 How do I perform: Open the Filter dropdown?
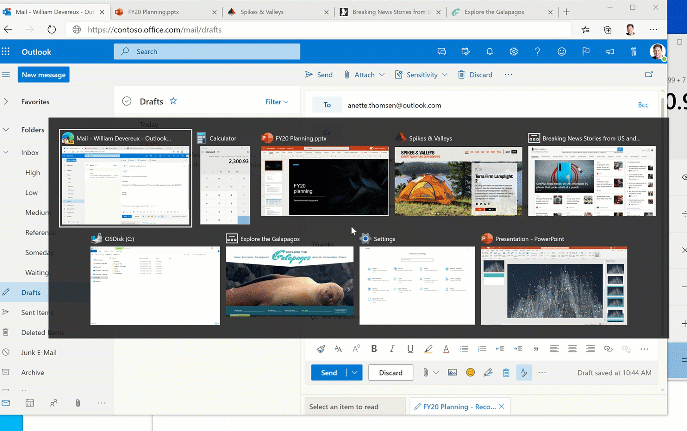(x=277, y=102)
